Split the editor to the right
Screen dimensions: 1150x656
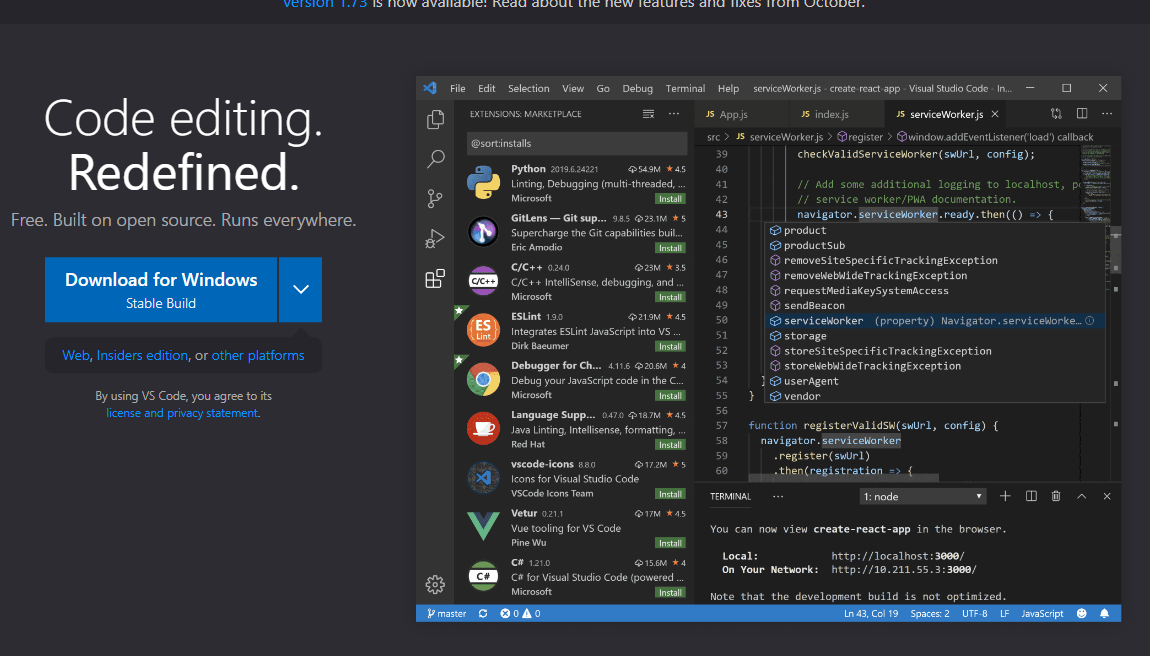coord(1082,114)
